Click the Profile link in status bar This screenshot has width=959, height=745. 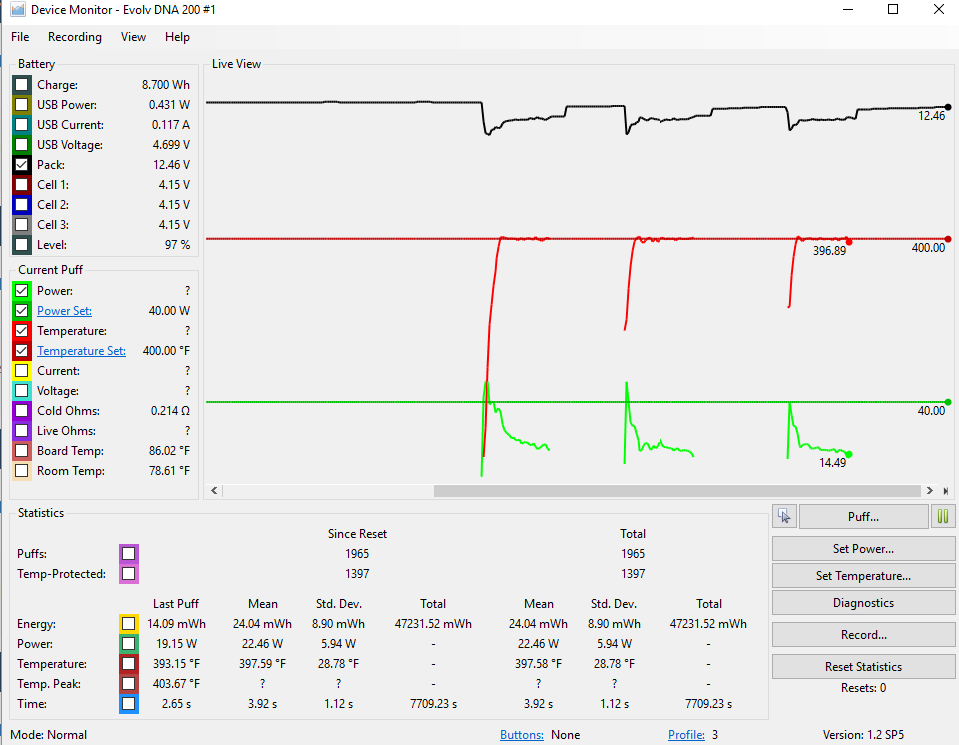click(686, 735)
